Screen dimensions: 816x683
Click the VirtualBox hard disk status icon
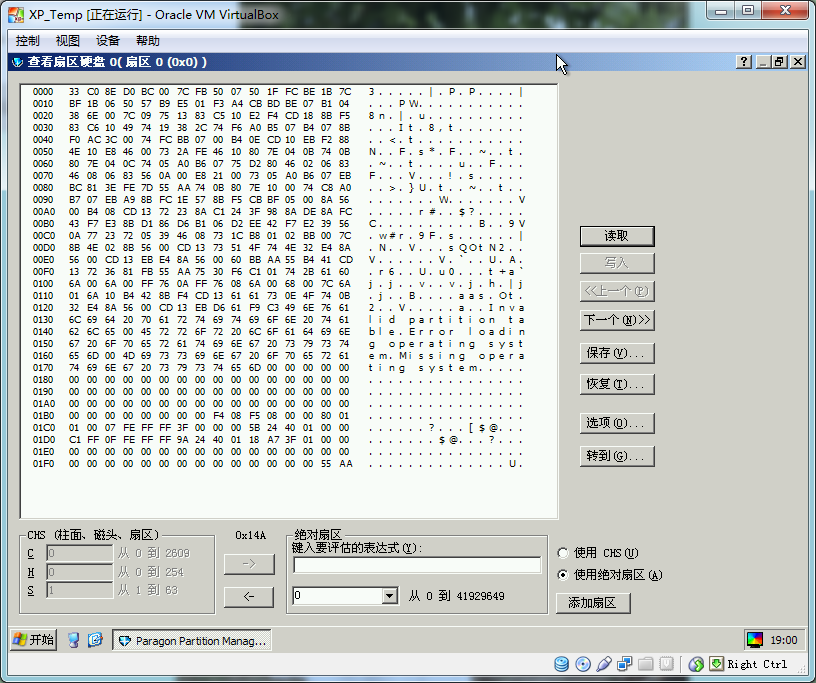(x=562, y=664)
